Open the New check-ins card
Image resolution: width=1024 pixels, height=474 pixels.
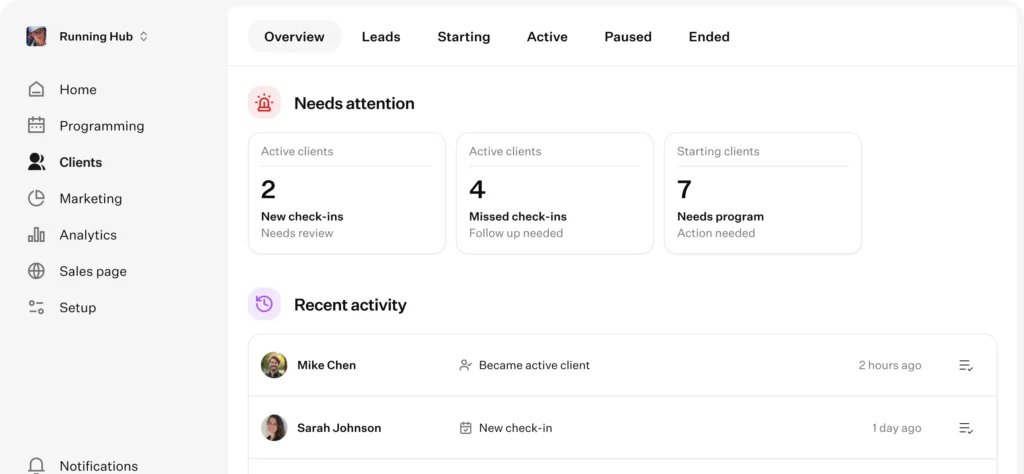coord(347,193)
